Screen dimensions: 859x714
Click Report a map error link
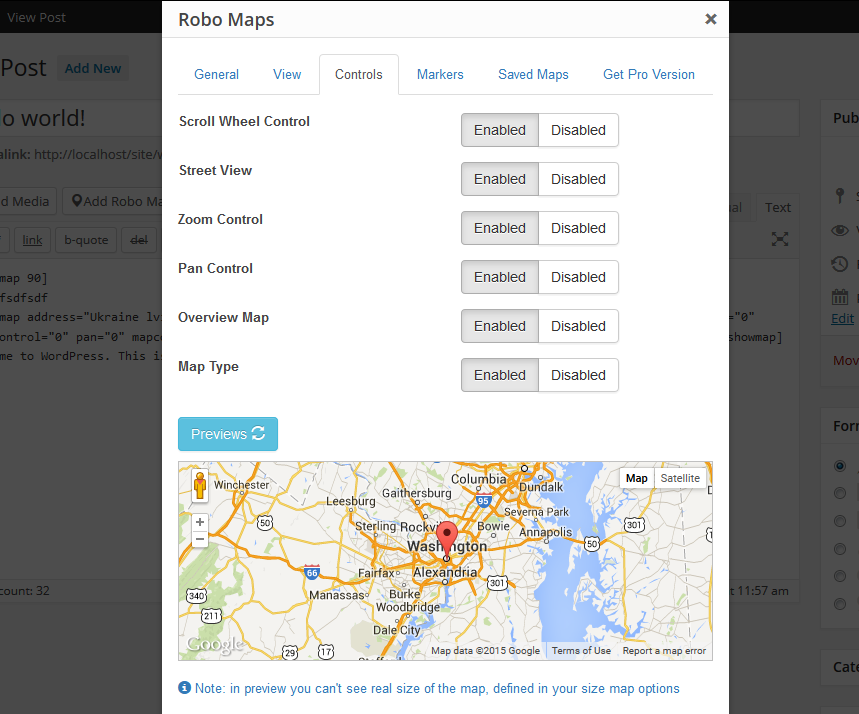click(664, 651)
